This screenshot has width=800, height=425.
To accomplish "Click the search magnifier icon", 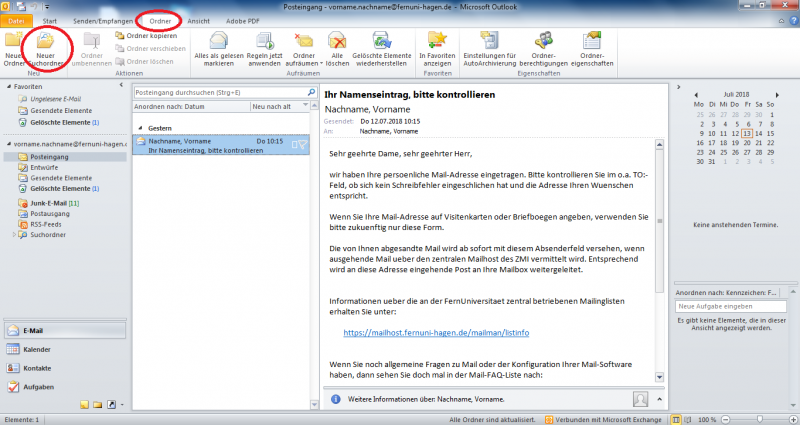I will click(x=311, y=92).
